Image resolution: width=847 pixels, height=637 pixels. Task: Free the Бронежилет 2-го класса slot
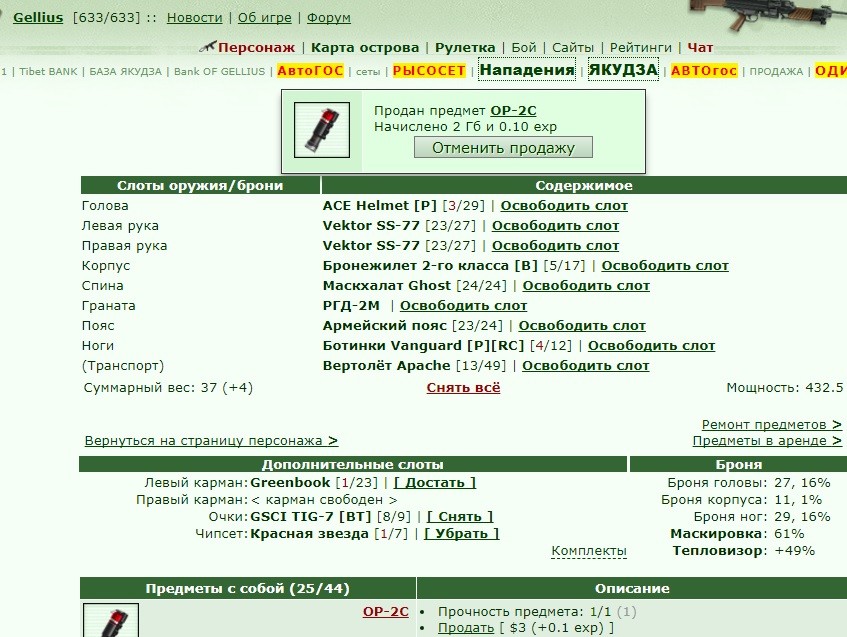tap(665, 266)
